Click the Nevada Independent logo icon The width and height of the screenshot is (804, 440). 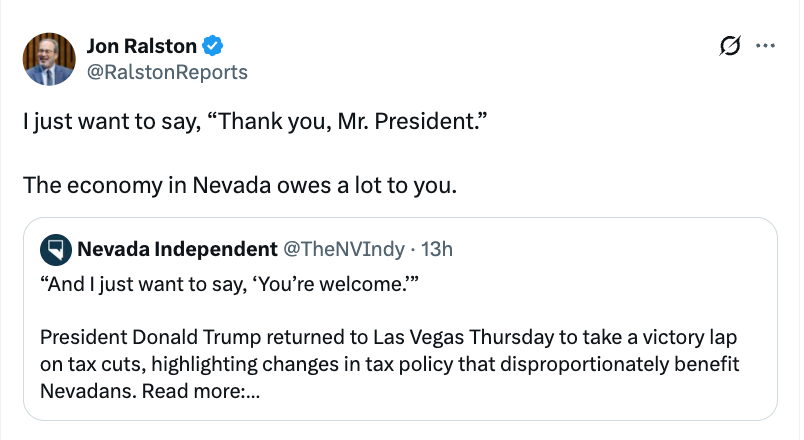coord(56,248)
